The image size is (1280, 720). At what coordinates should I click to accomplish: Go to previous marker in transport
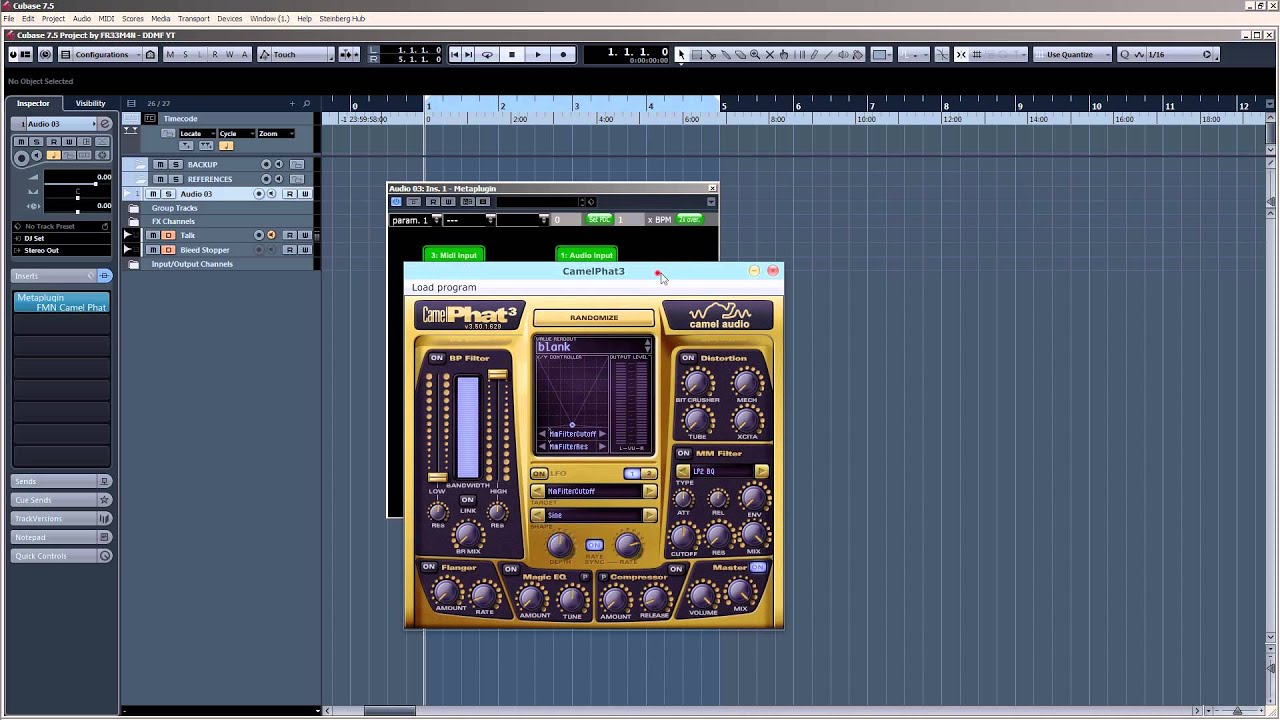tap(455, 55)
